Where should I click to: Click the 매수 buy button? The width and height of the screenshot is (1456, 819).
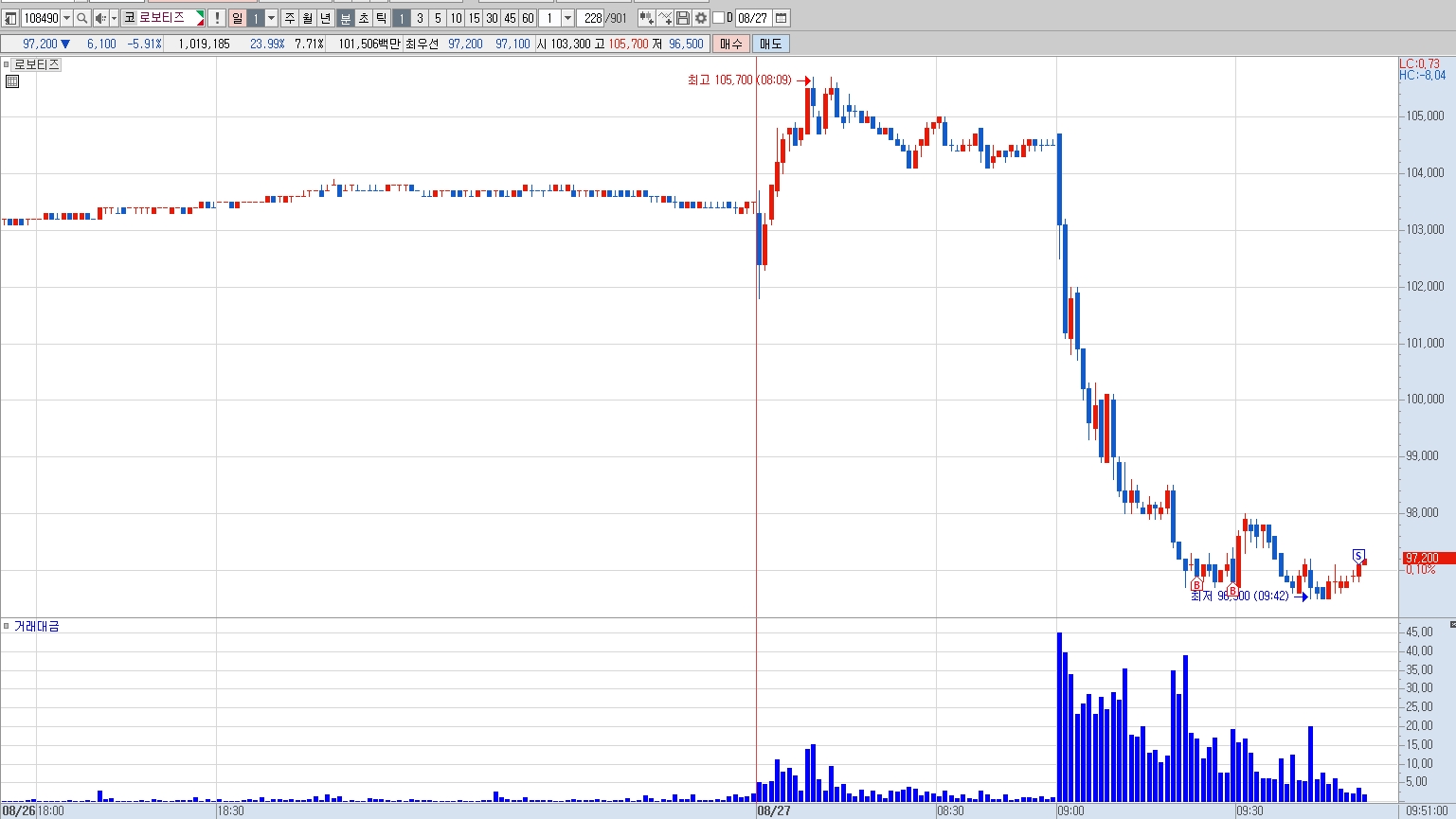coord(731,44)
